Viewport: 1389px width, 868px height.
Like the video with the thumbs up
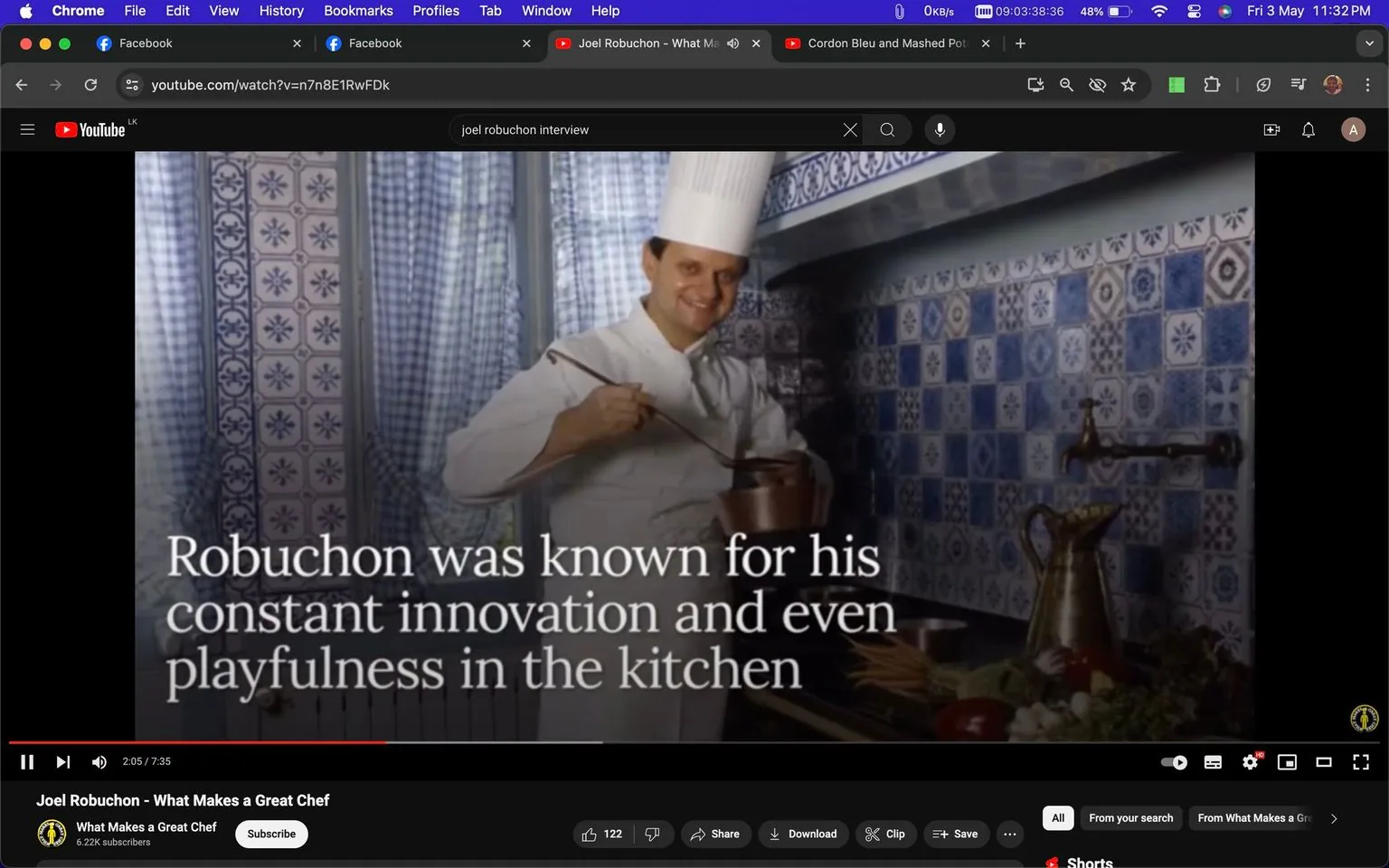tap(590, 834)
